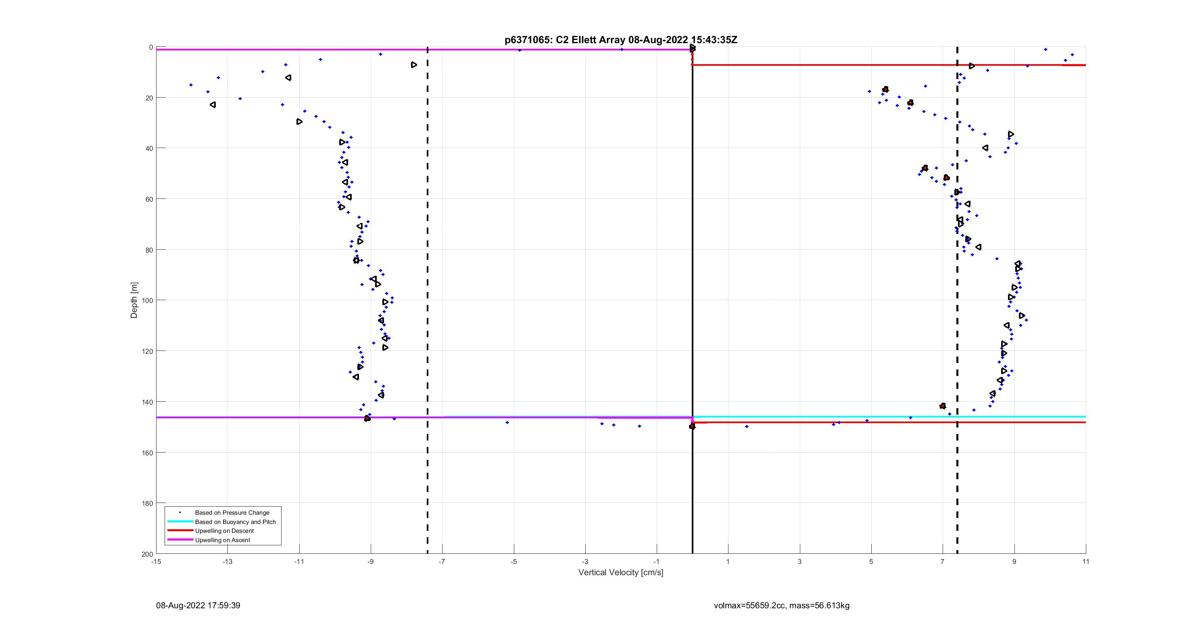
Task: Click the cyan line sample in legend
Action: point(178,521)
